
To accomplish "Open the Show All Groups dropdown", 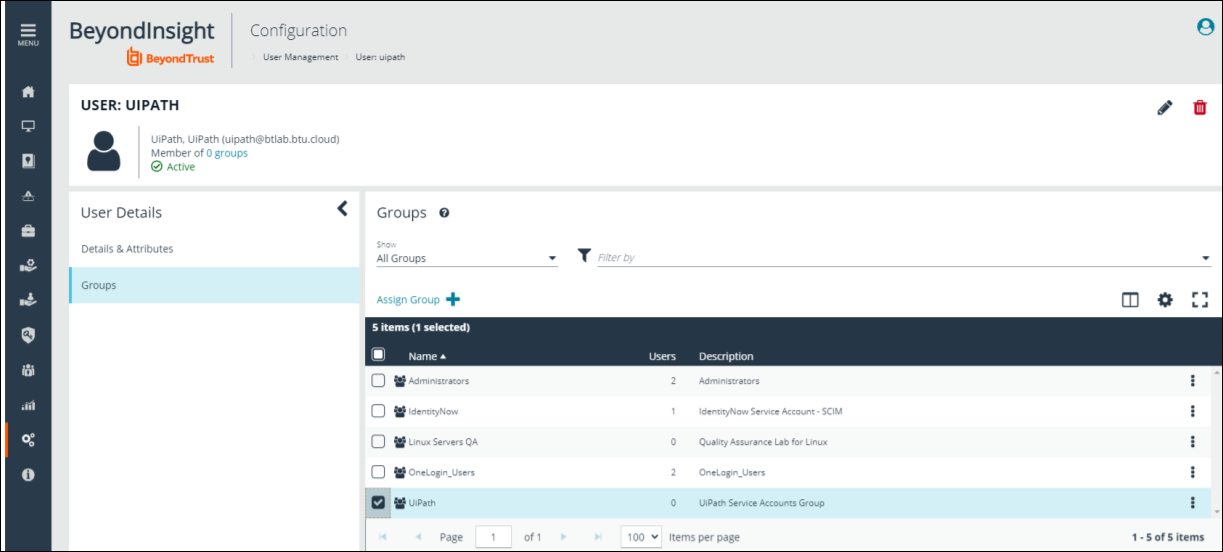I will [x=466, y=258].
